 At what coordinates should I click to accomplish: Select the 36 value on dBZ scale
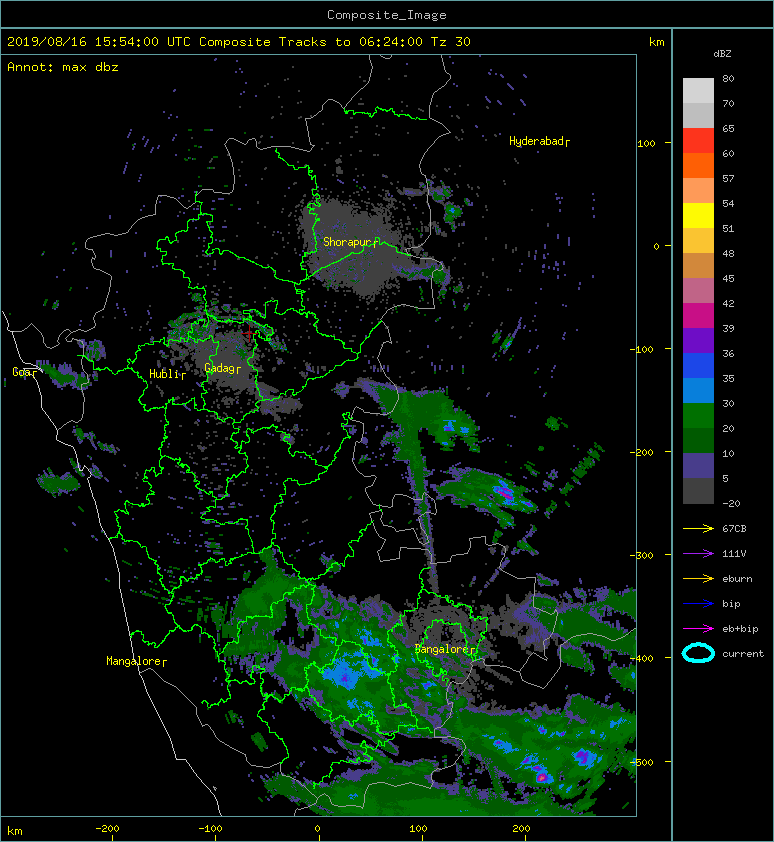coord(728,353)
